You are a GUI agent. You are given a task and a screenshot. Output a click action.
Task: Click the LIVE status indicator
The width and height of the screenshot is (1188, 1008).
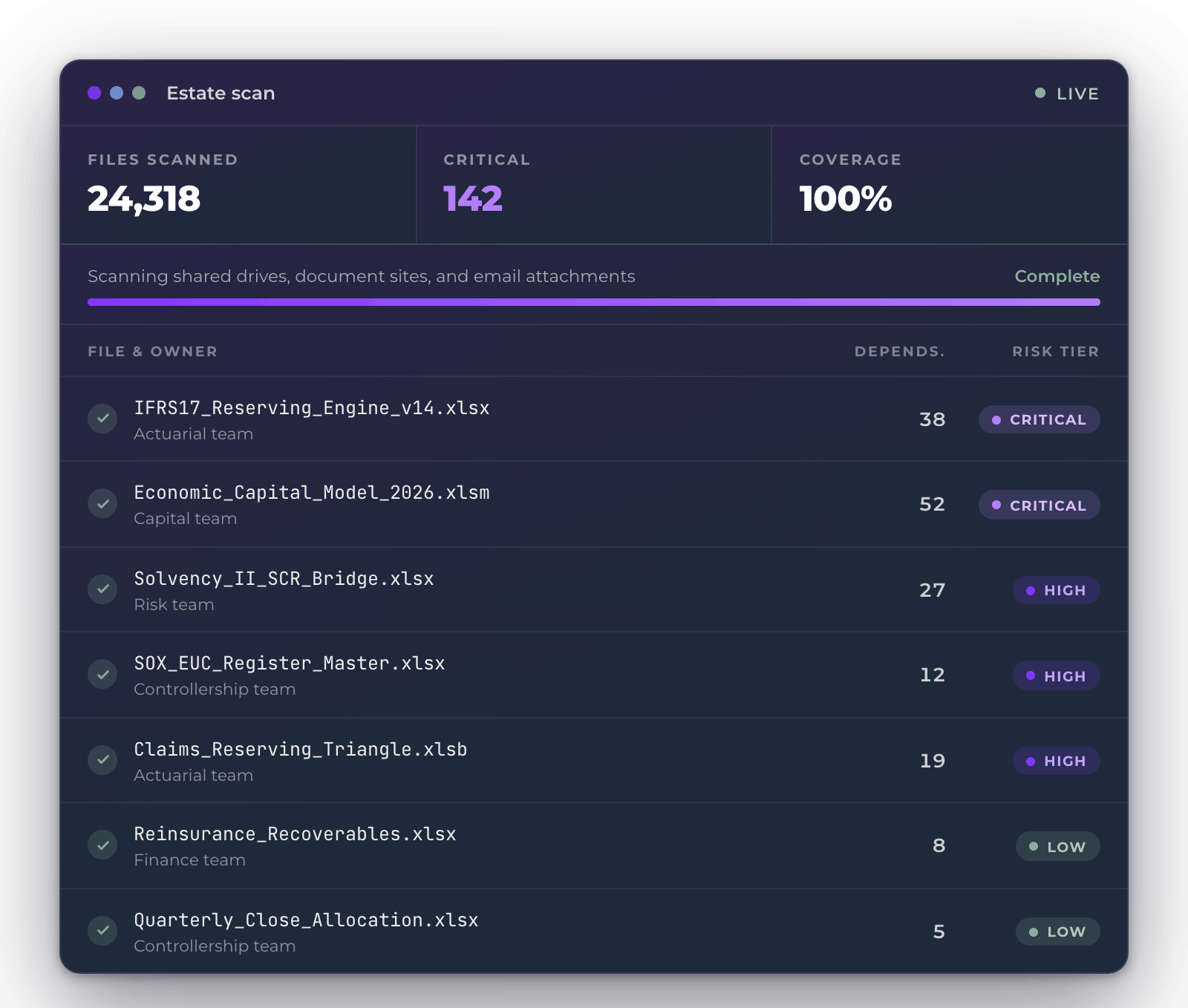click(1067, 94)
